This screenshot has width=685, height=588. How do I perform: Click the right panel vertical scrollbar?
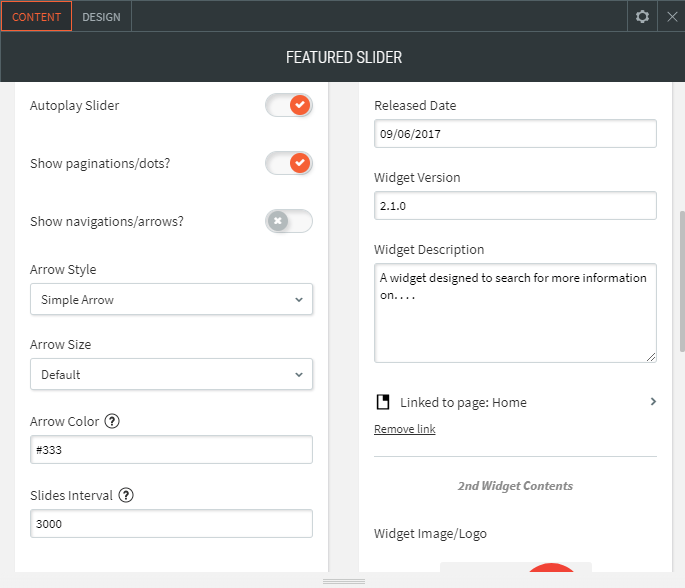point(681,280)
